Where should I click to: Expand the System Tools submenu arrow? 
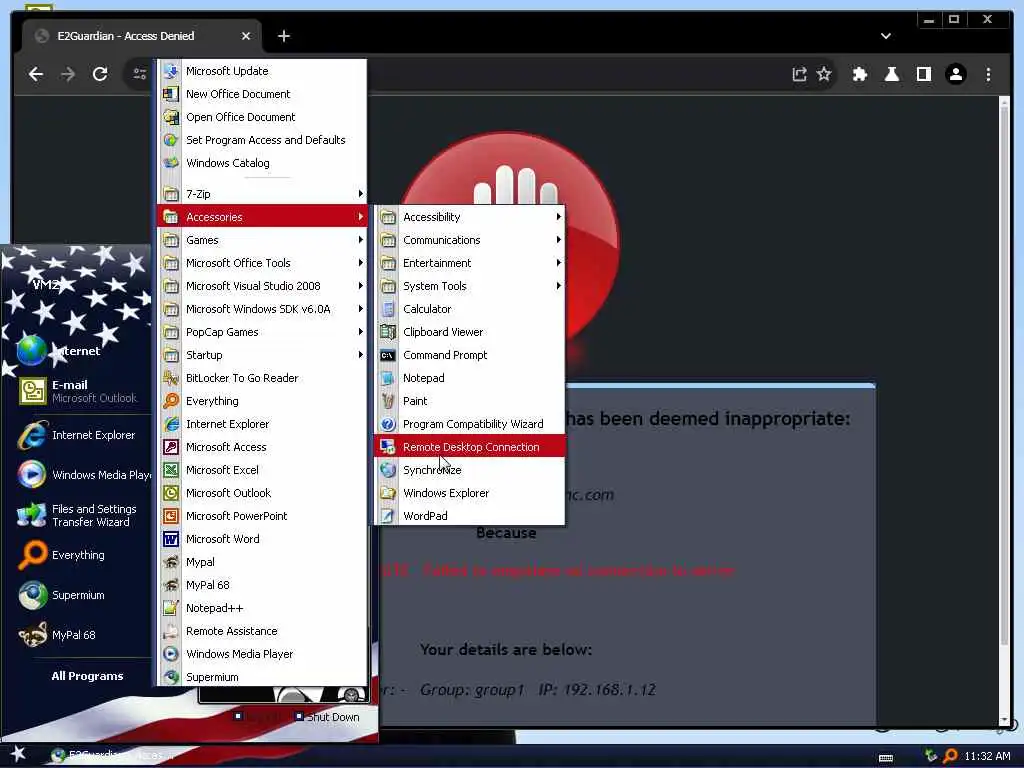coord(558,285)
